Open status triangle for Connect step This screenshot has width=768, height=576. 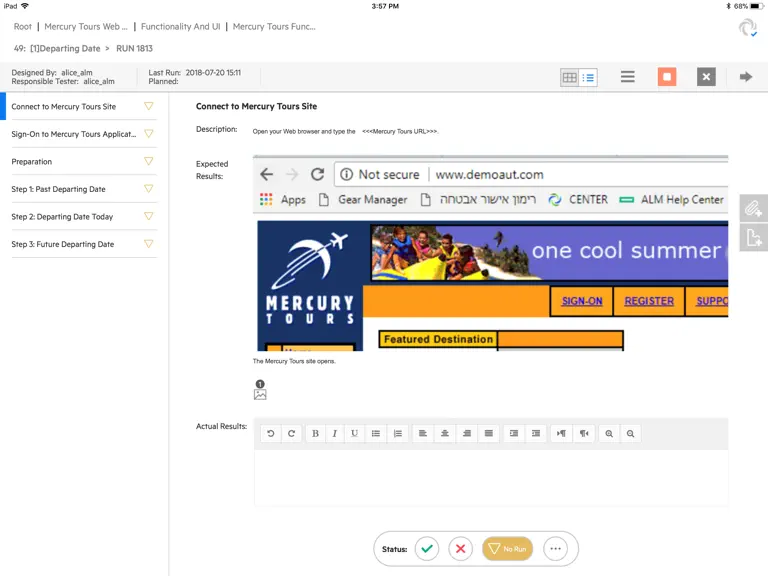pyautogui.click(x=148, y=106)
